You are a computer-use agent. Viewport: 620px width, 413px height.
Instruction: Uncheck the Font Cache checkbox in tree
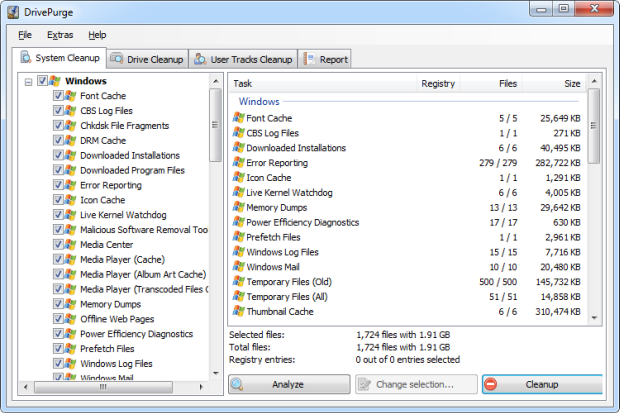coord(58,95)
